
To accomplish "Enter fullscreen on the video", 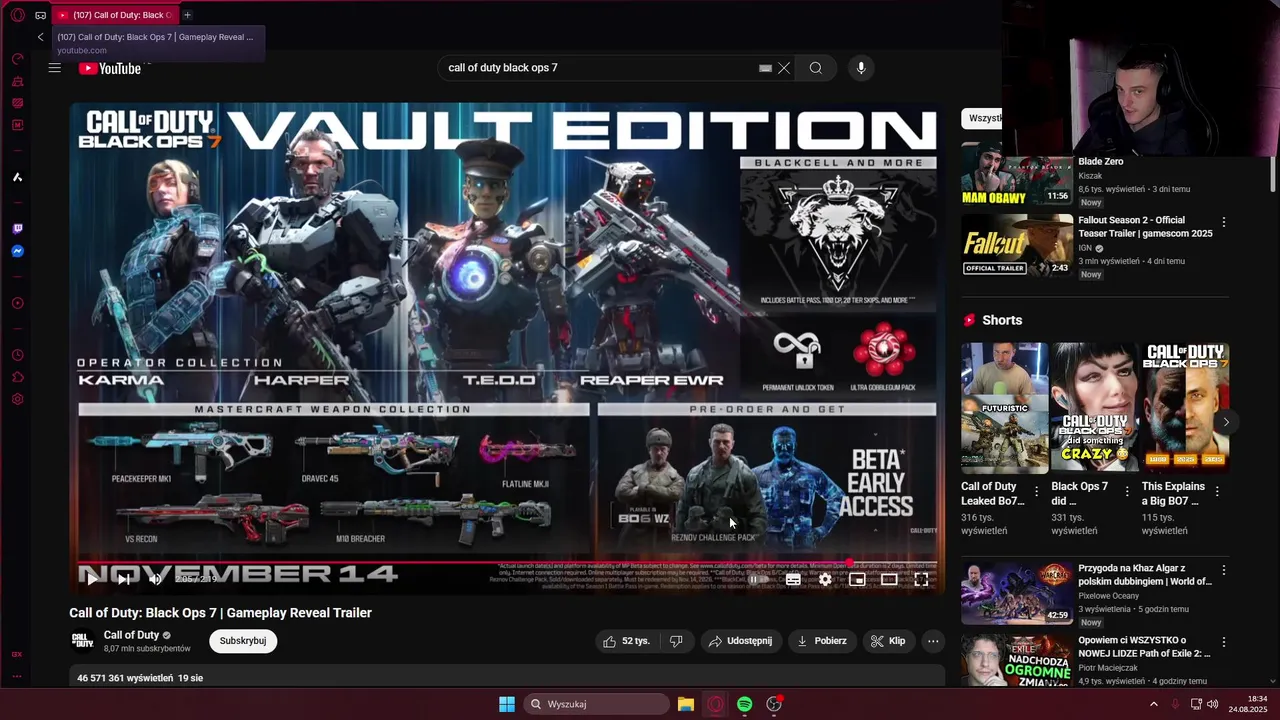I will coord(922,579).
